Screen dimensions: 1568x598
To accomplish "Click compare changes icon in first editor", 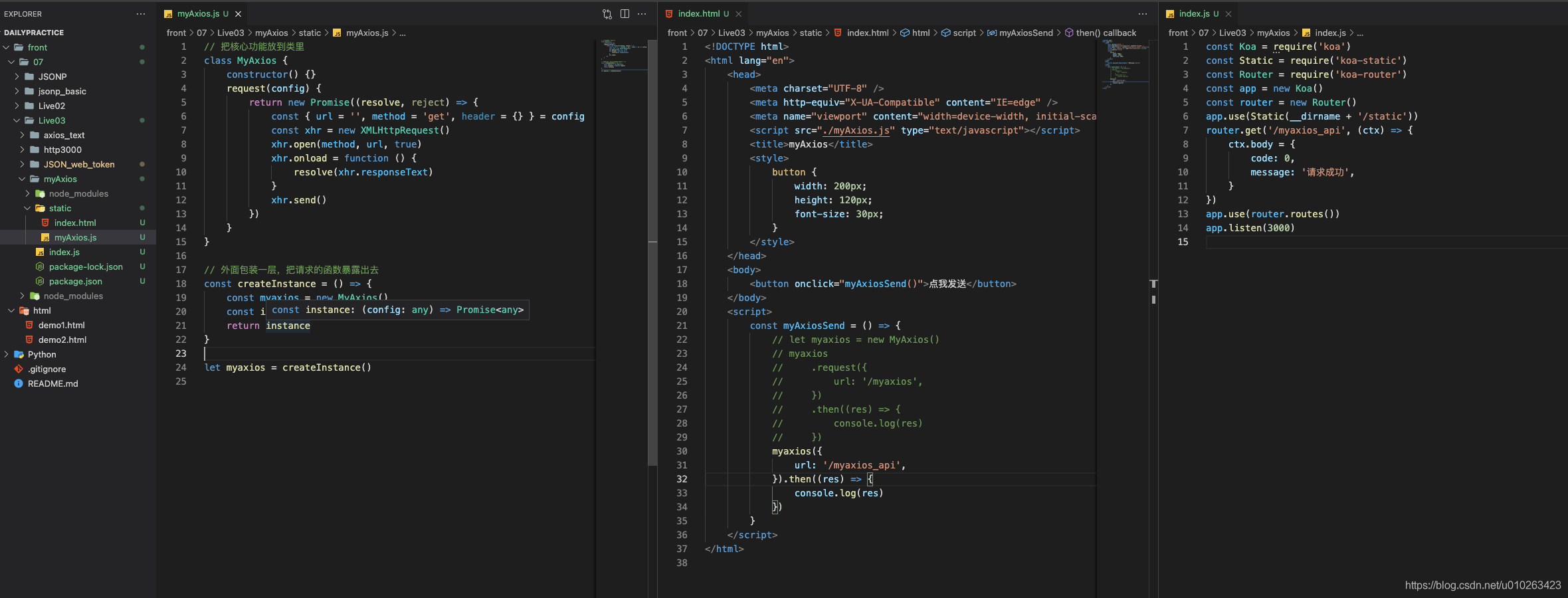I will [607, 14].
